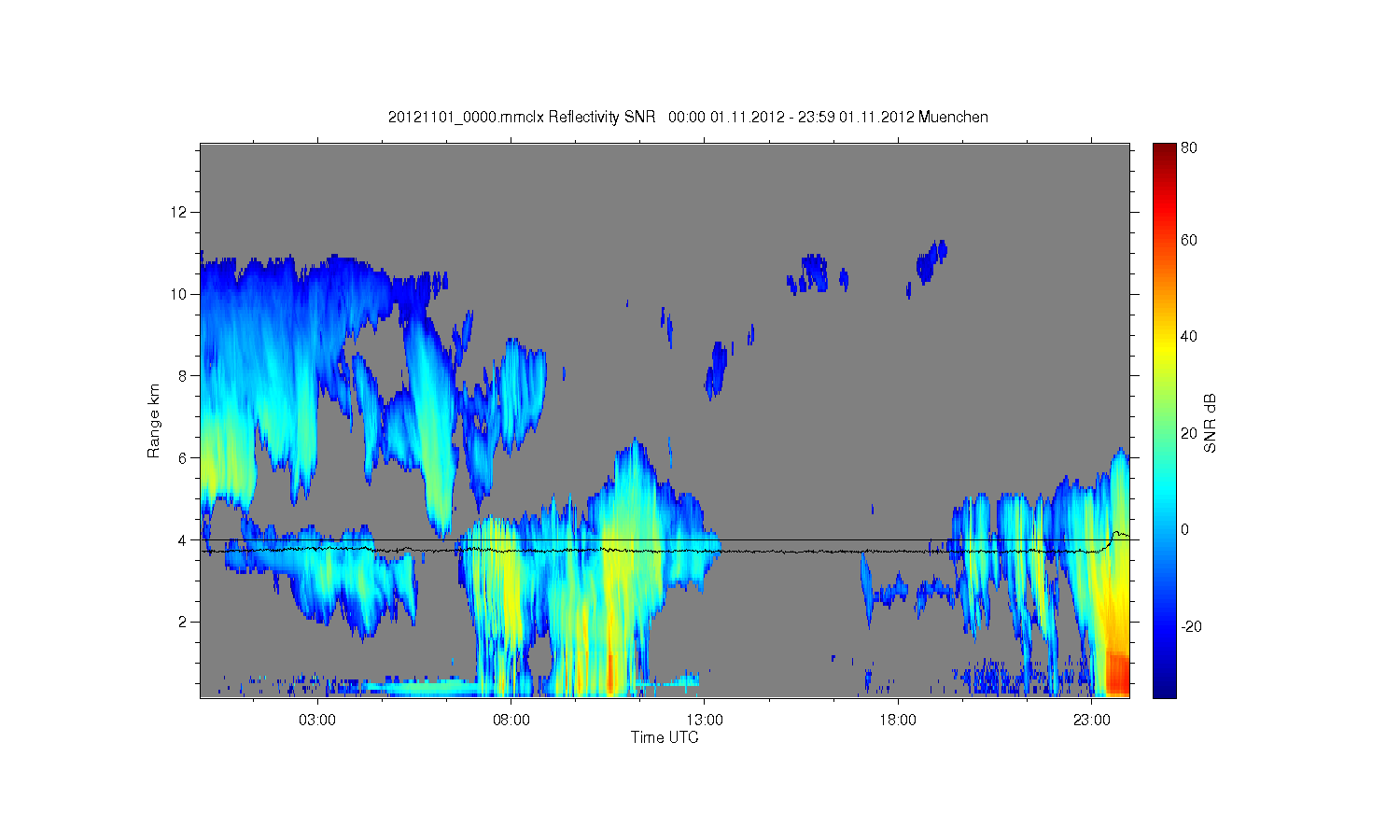Click the range axis value 4
The height and width of the screenshot is (840, 1400).
184,539
